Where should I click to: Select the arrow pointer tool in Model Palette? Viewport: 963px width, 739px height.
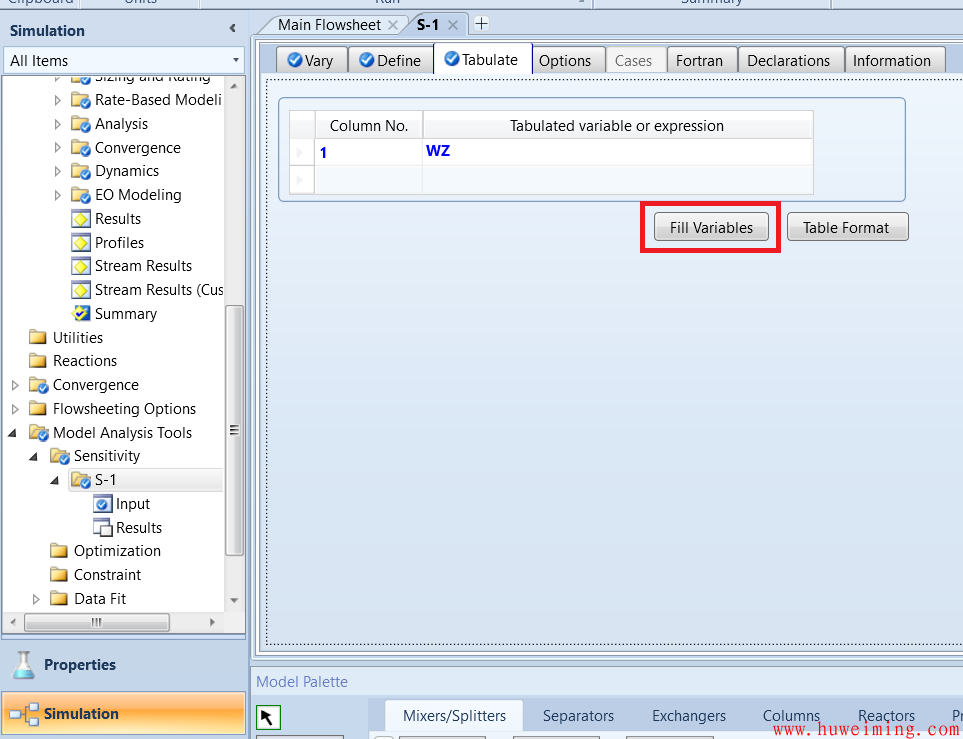tap(269, 717)
